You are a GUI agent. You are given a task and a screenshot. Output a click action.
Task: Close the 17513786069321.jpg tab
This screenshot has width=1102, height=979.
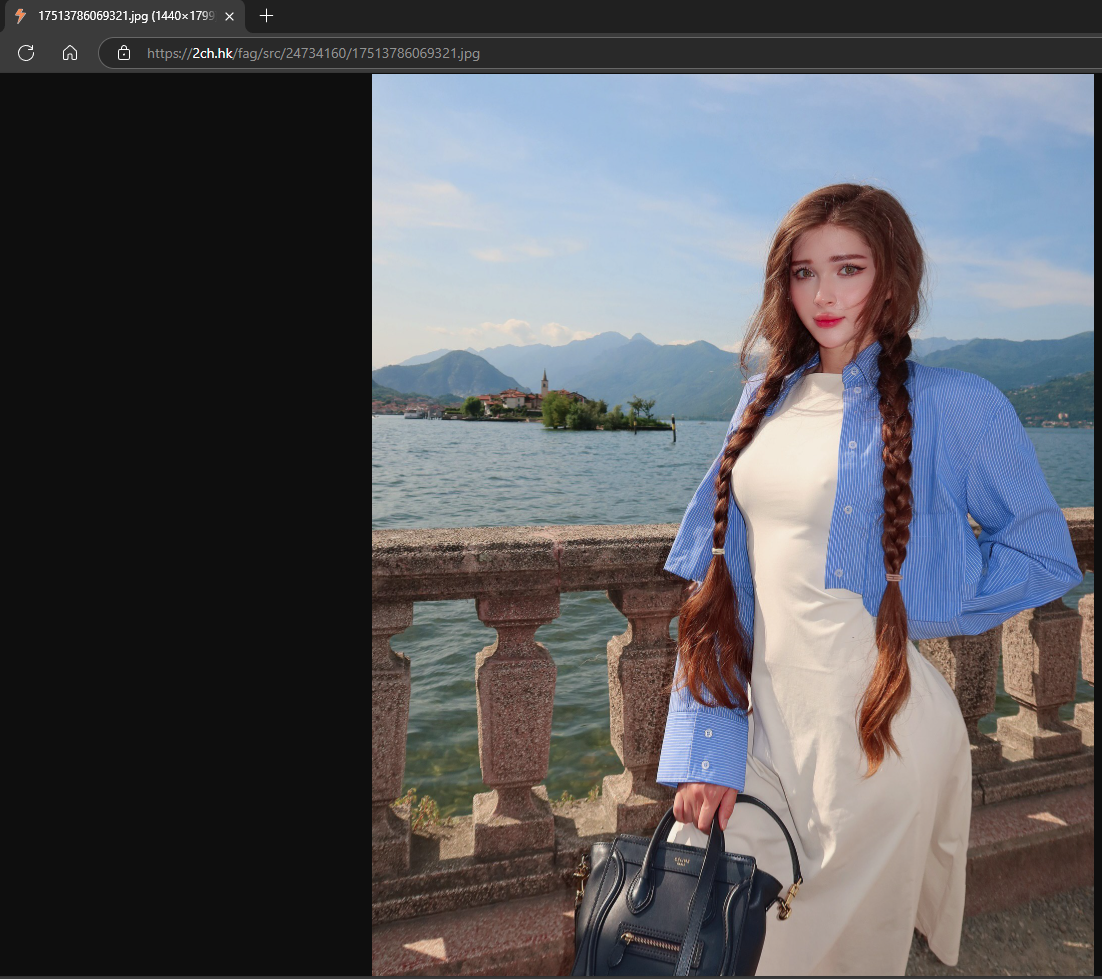tap(229, 16)
